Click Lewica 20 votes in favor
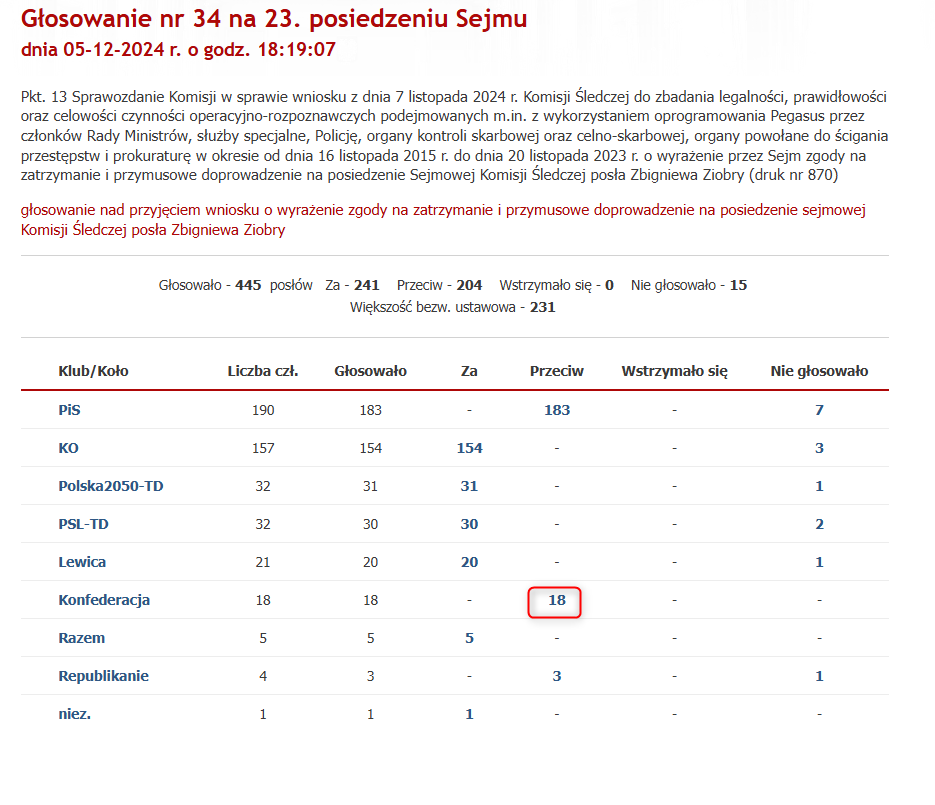The height and width of the screenshot is (805, 935). point(469,562)
